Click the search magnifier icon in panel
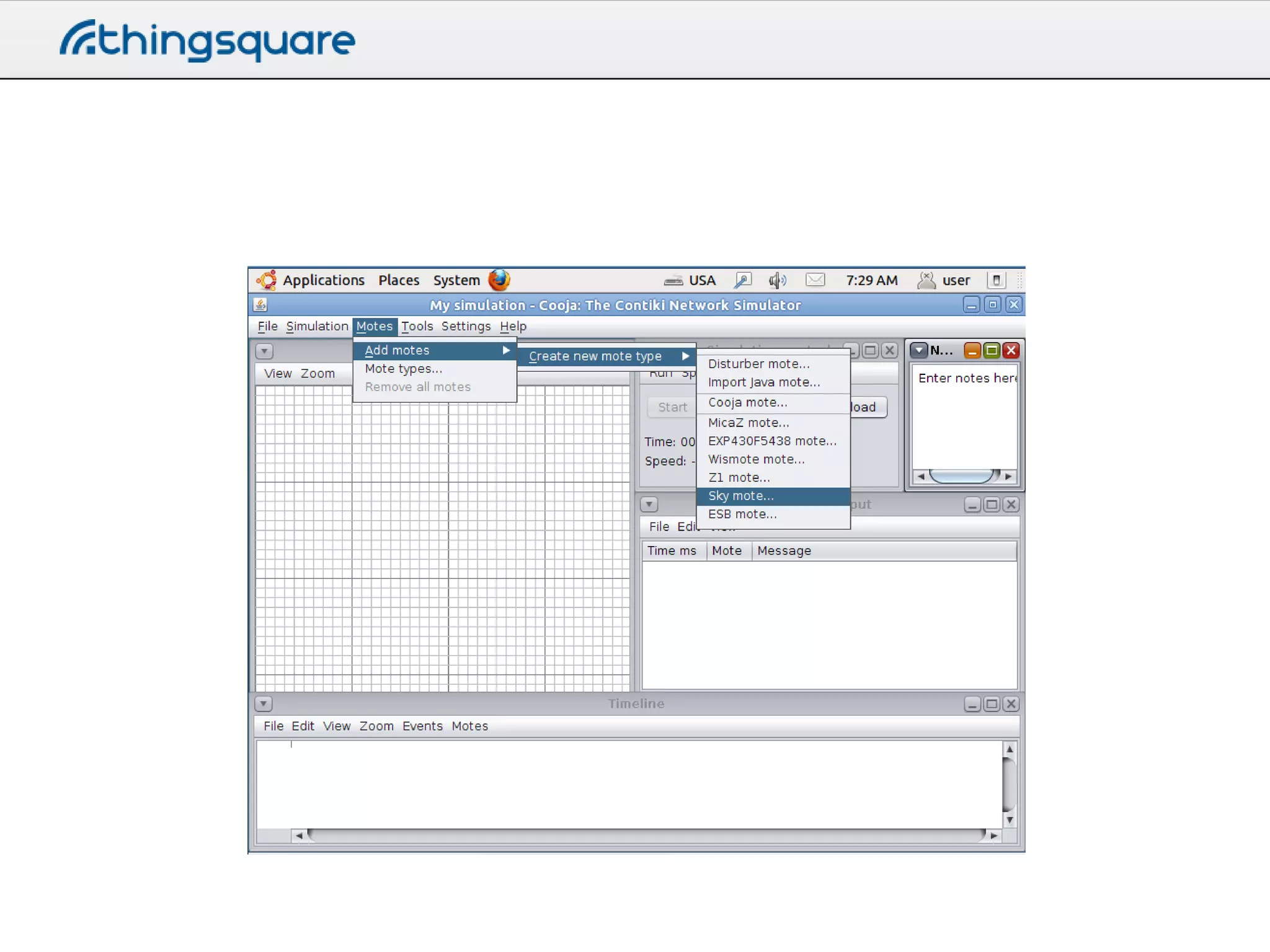The width and height of the screenshot is (1270, 952). (x=742, y=280)
